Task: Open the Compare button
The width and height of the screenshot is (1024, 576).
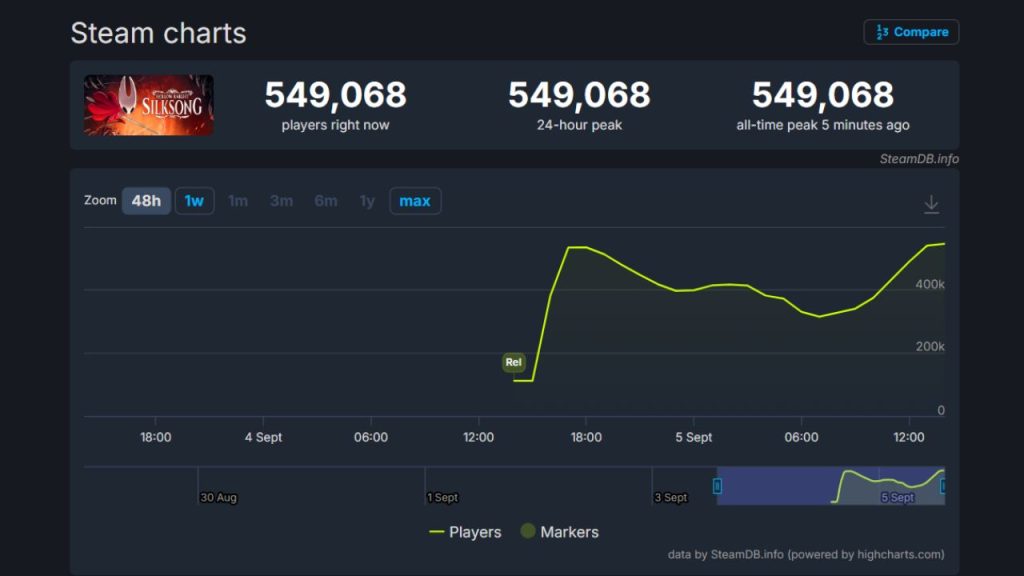Action: [x=911, y=32]
